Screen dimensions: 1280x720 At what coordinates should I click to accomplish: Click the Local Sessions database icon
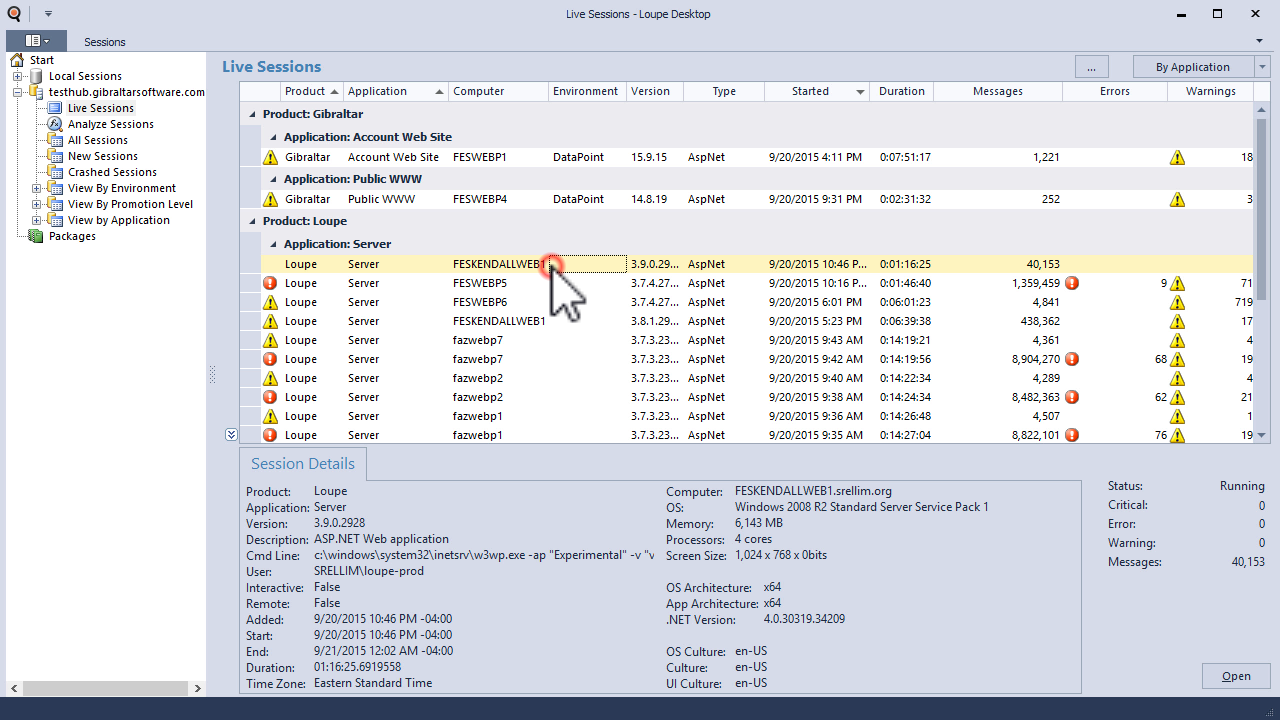tap(36, 76)
